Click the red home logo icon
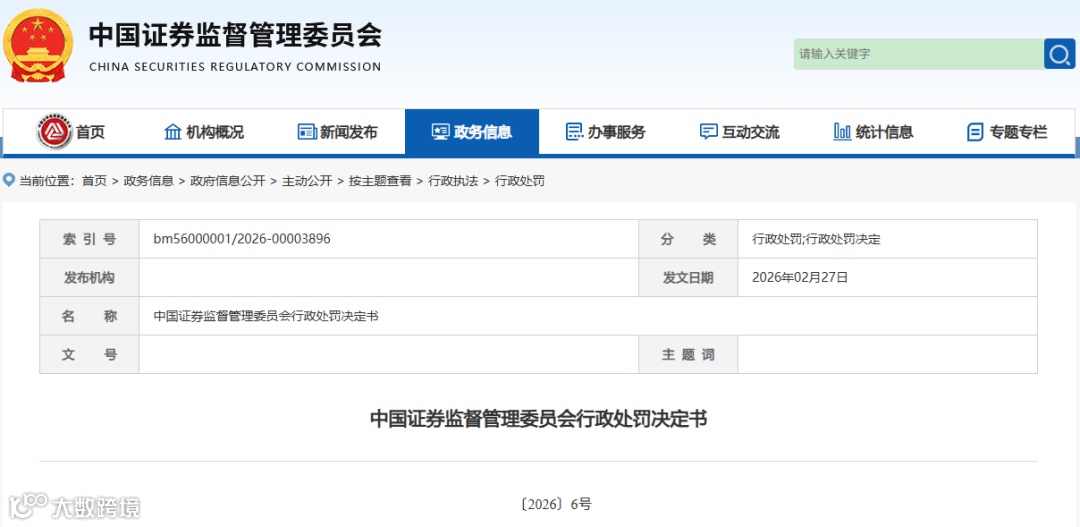This screenshot has height=527, width=1080. (54, 132)
